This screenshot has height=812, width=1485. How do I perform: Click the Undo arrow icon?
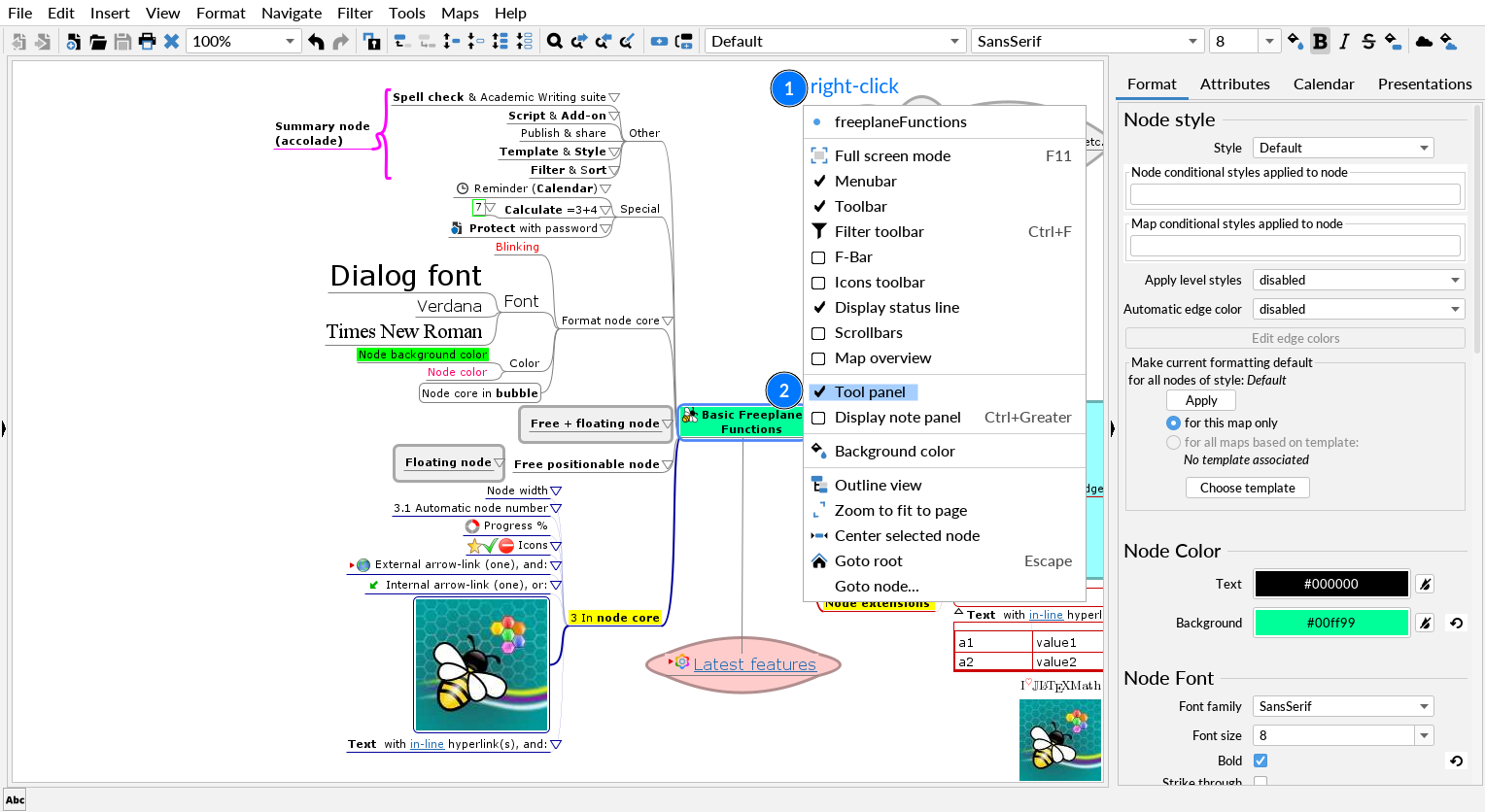coord(316,41)
